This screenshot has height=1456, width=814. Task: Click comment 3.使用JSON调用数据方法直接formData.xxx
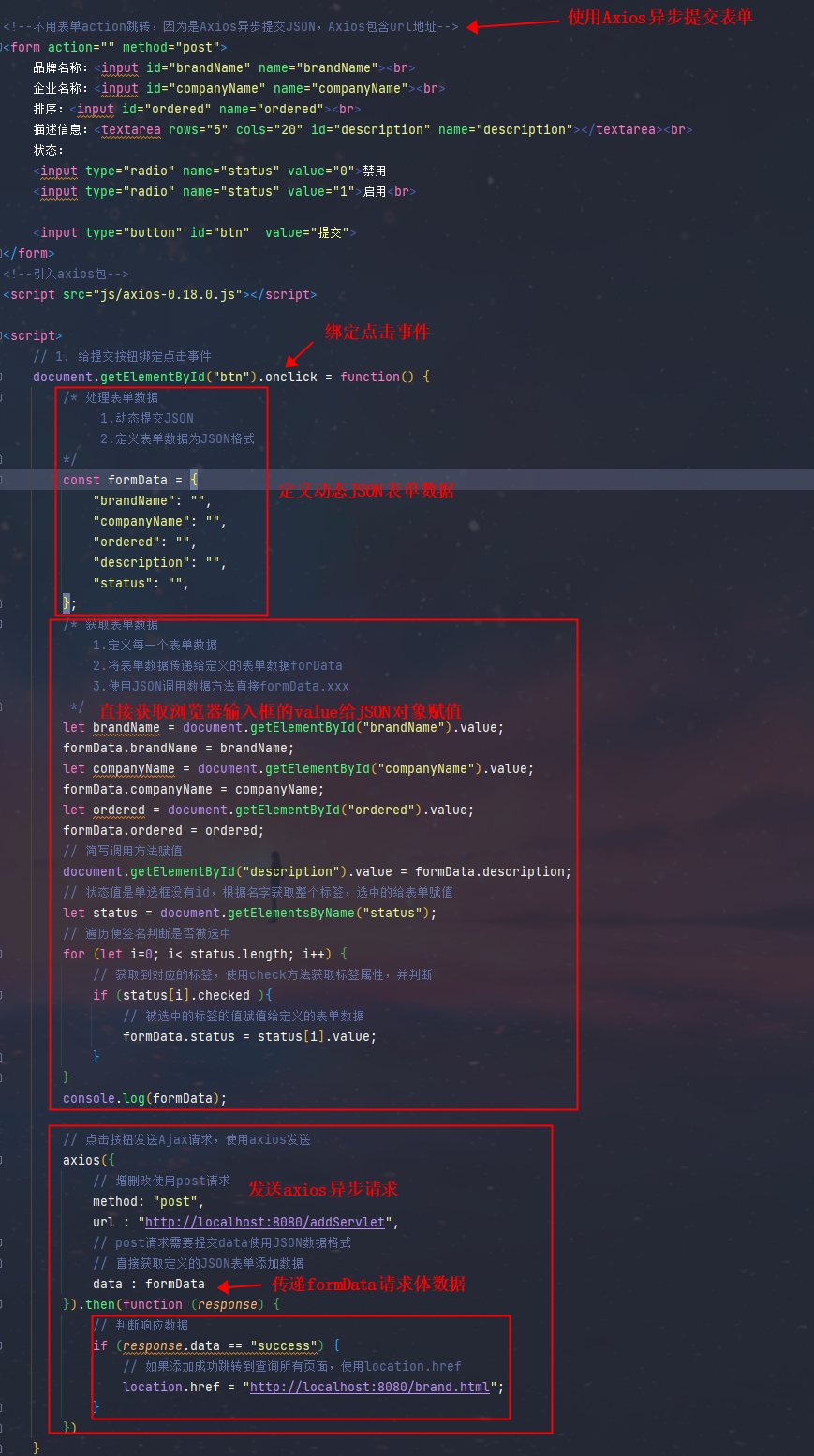(x=220, y=686)
